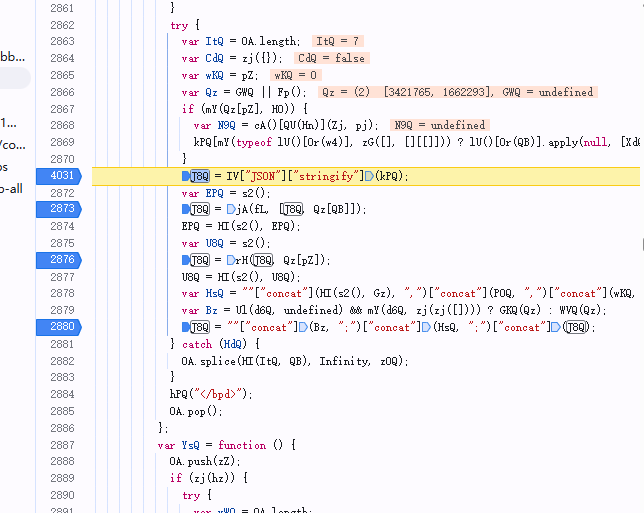Click the 'typeof' keyword on line 2869

tap(254, 143)
